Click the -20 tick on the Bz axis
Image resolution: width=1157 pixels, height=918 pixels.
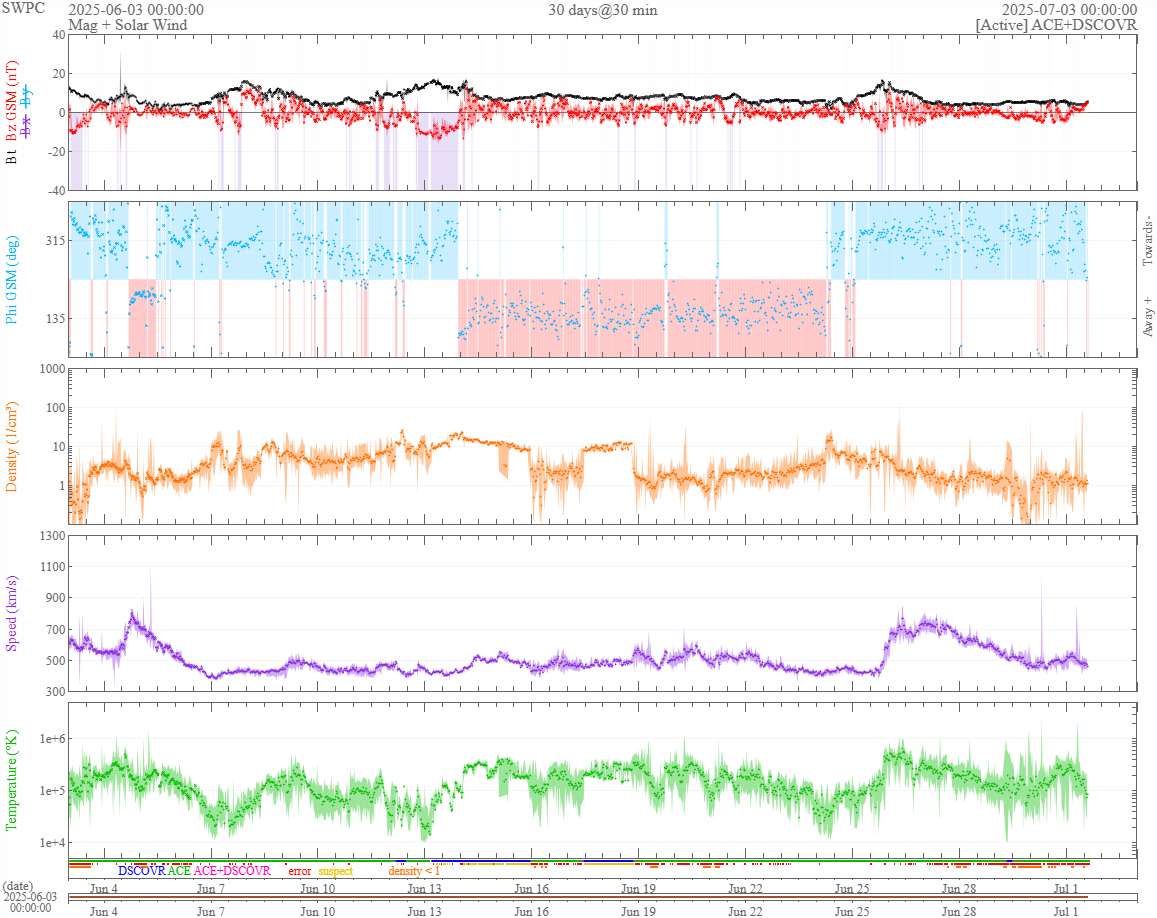[57, 151]
